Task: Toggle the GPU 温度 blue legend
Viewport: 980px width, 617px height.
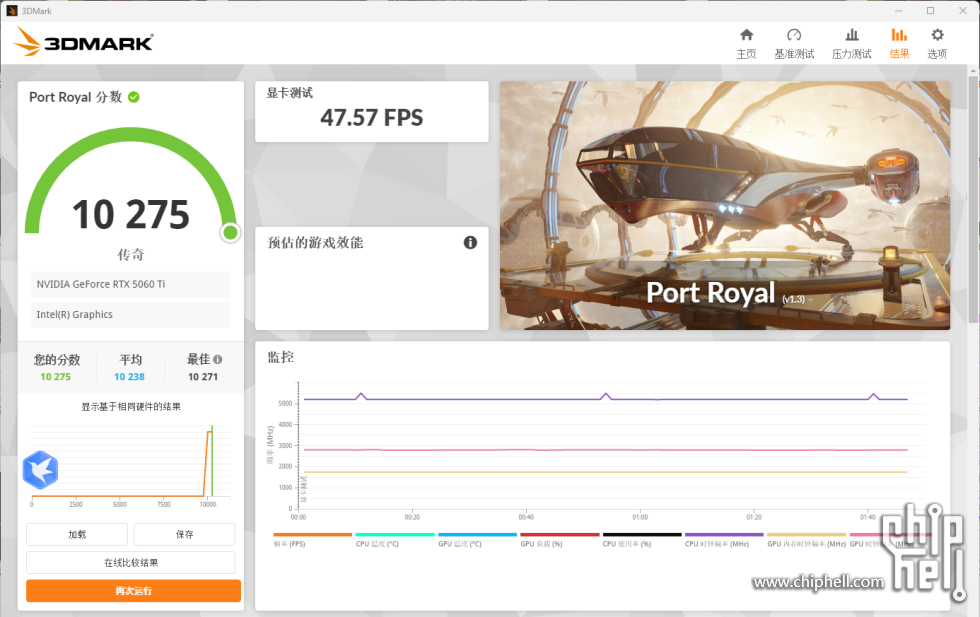Action: coord(477,540)
